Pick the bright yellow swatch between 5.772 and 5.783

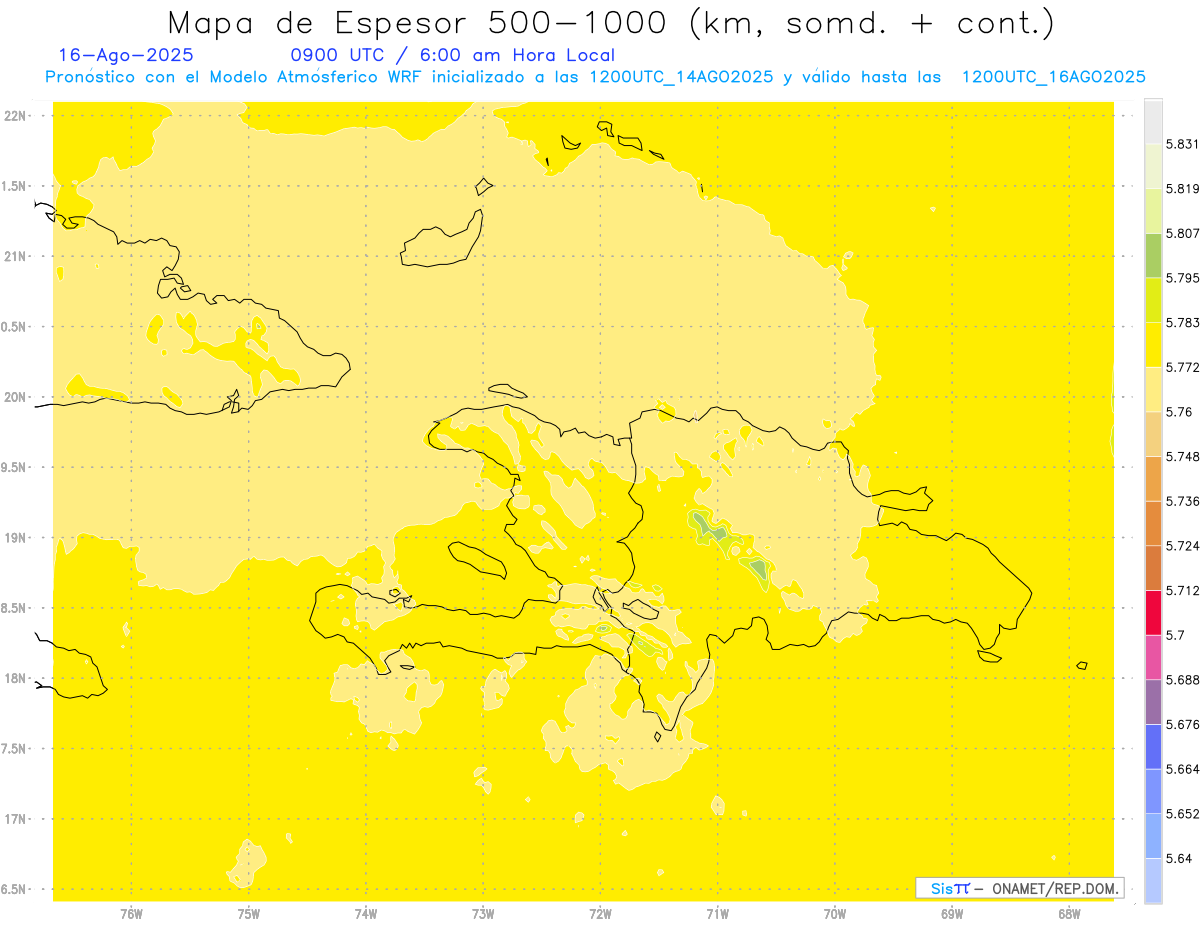coord(1153,345)
